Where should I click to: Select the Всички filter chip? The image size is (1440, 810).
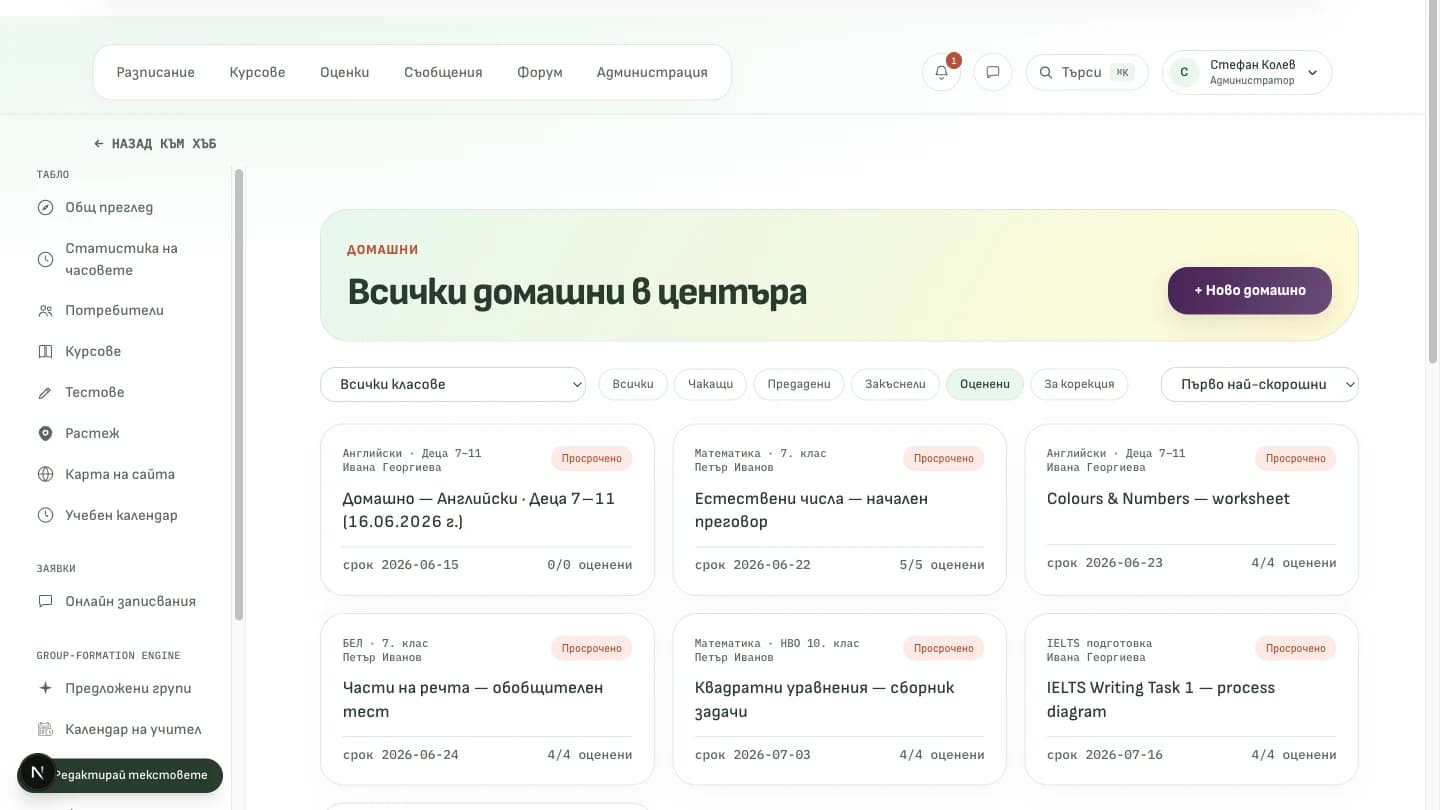(x=633, y=384)
